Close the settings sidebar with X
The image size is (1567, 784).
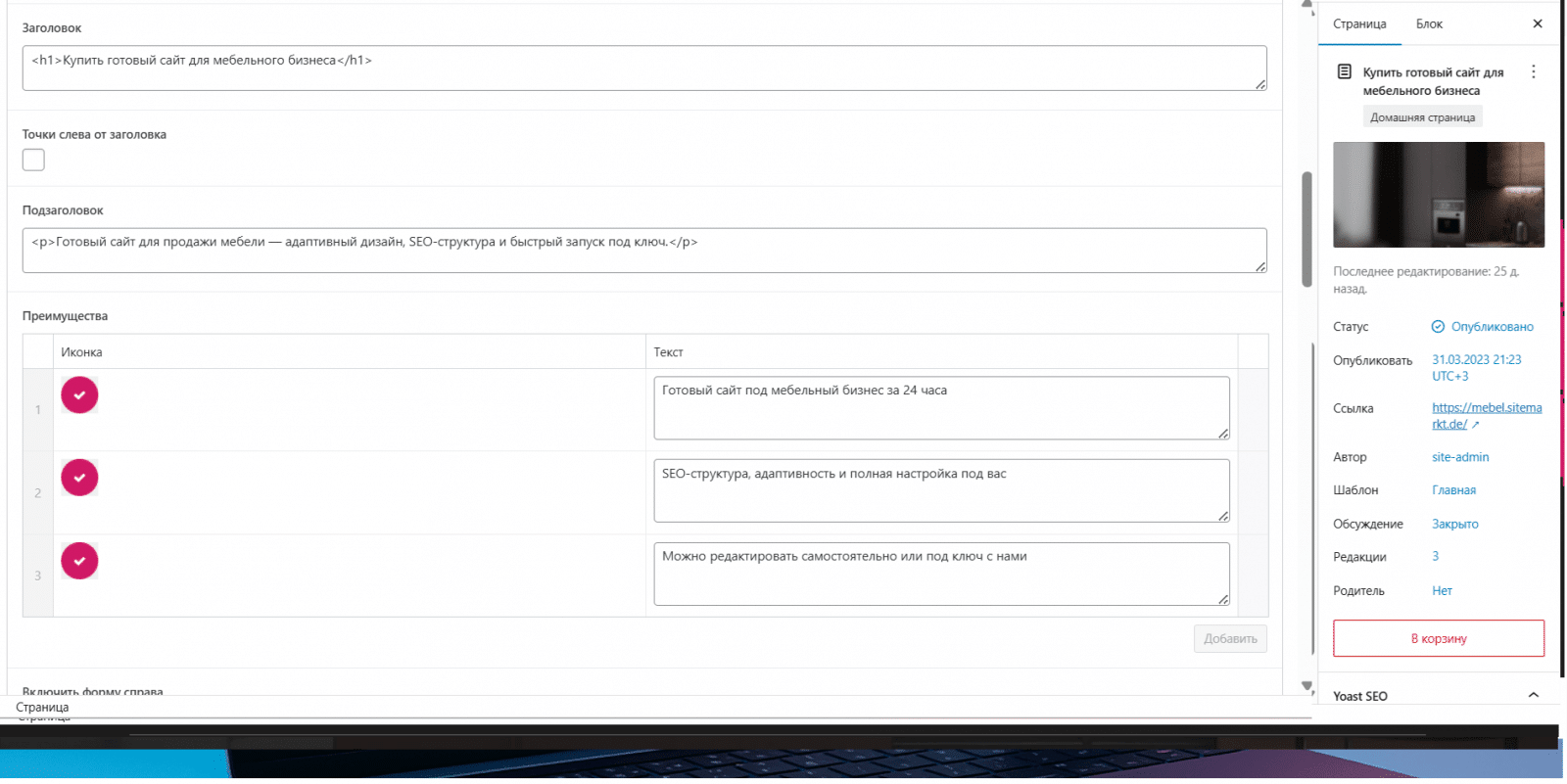tap(1537, 24)
